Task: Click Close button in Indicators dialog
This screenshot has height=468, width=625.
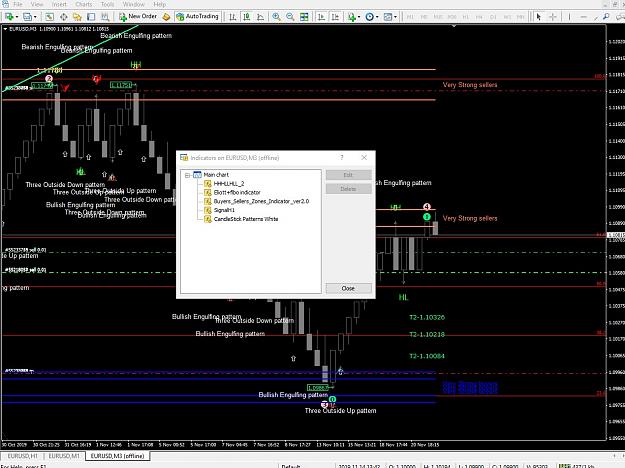Action: coord(348,288)
